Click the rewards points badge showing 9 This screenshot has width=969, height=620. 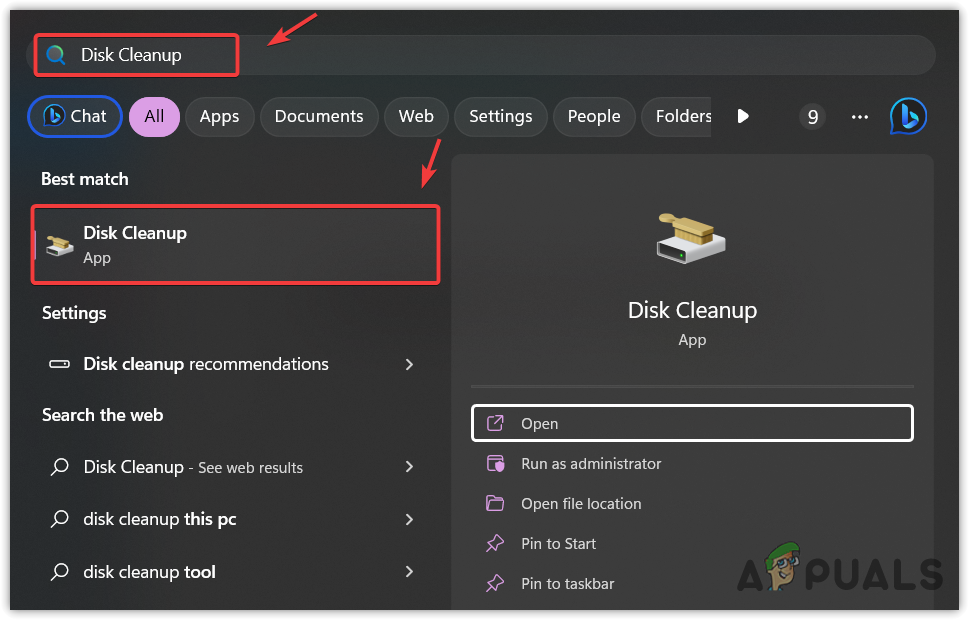point(813,117)
